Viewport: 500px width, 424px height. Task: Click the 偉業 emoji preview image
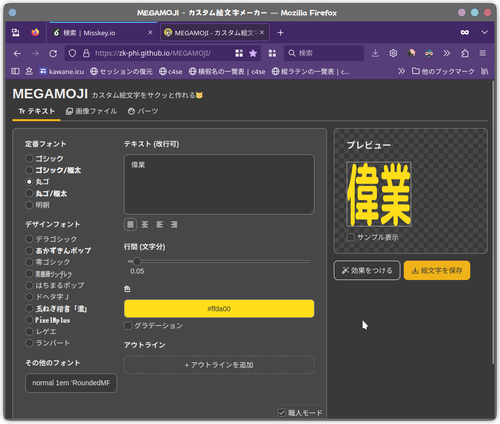coord(379,194)
